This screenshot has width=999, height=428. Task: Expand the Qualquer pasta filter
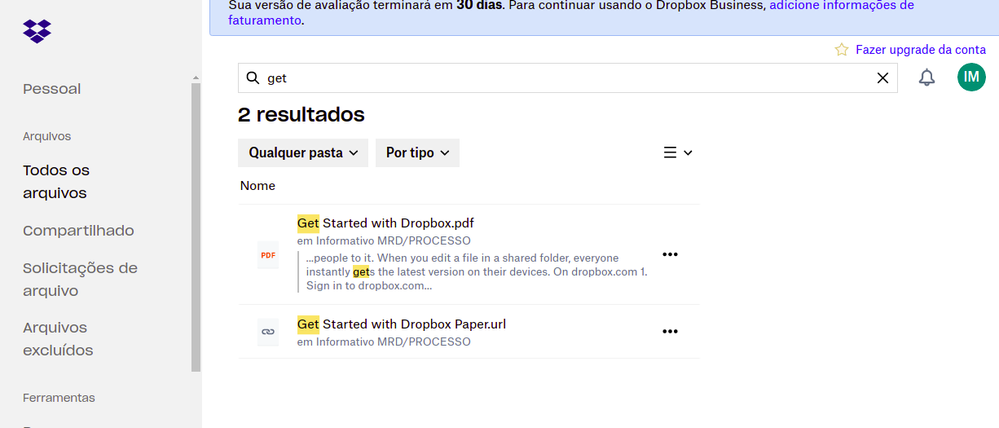(303, 153)
